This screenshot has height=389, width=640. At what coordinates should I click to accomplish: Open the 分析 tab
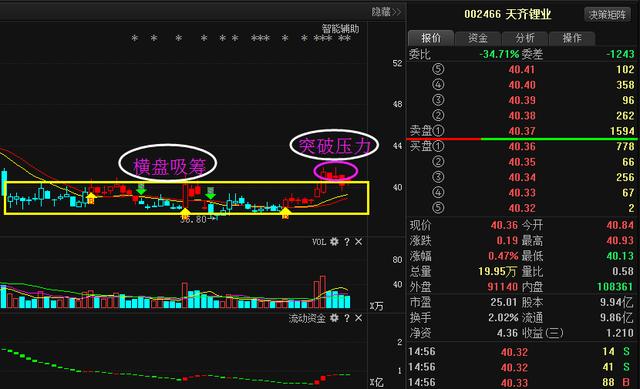tap(525, 38)
